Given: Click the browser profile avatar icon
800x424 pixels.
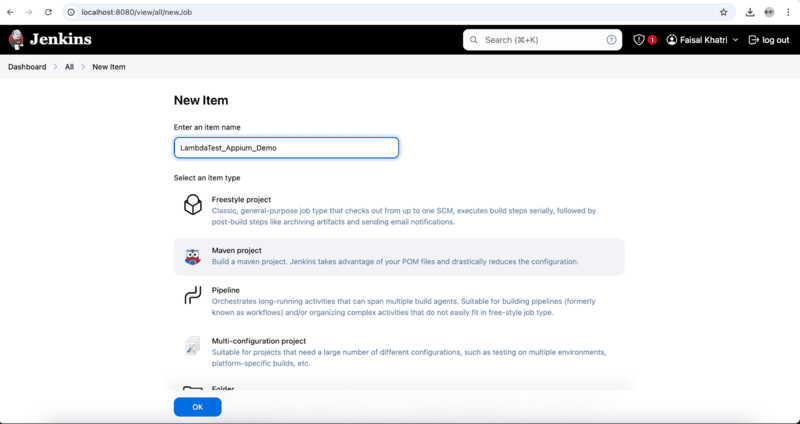Looking at the screenshot, I should [x=769, y=12].
